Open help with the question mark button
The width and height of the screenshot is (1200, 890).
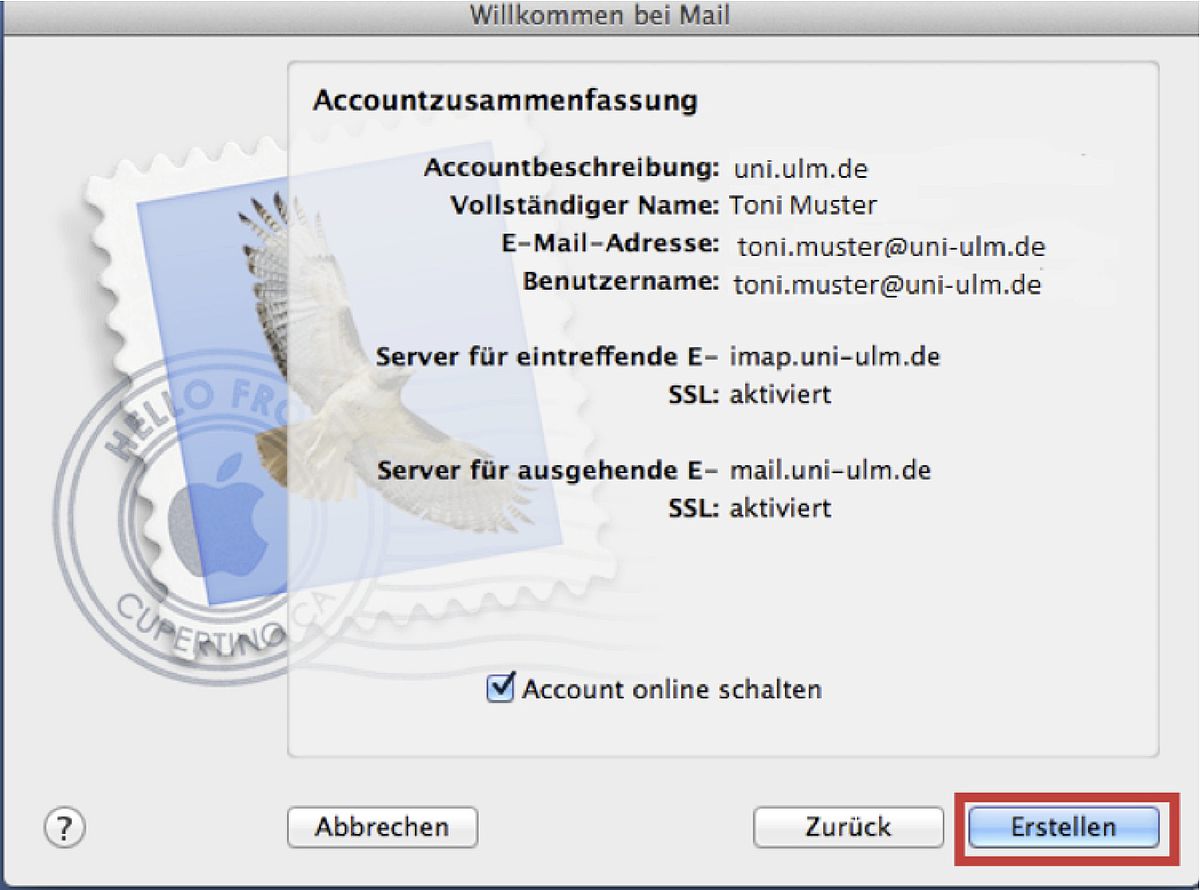(66, 827)
